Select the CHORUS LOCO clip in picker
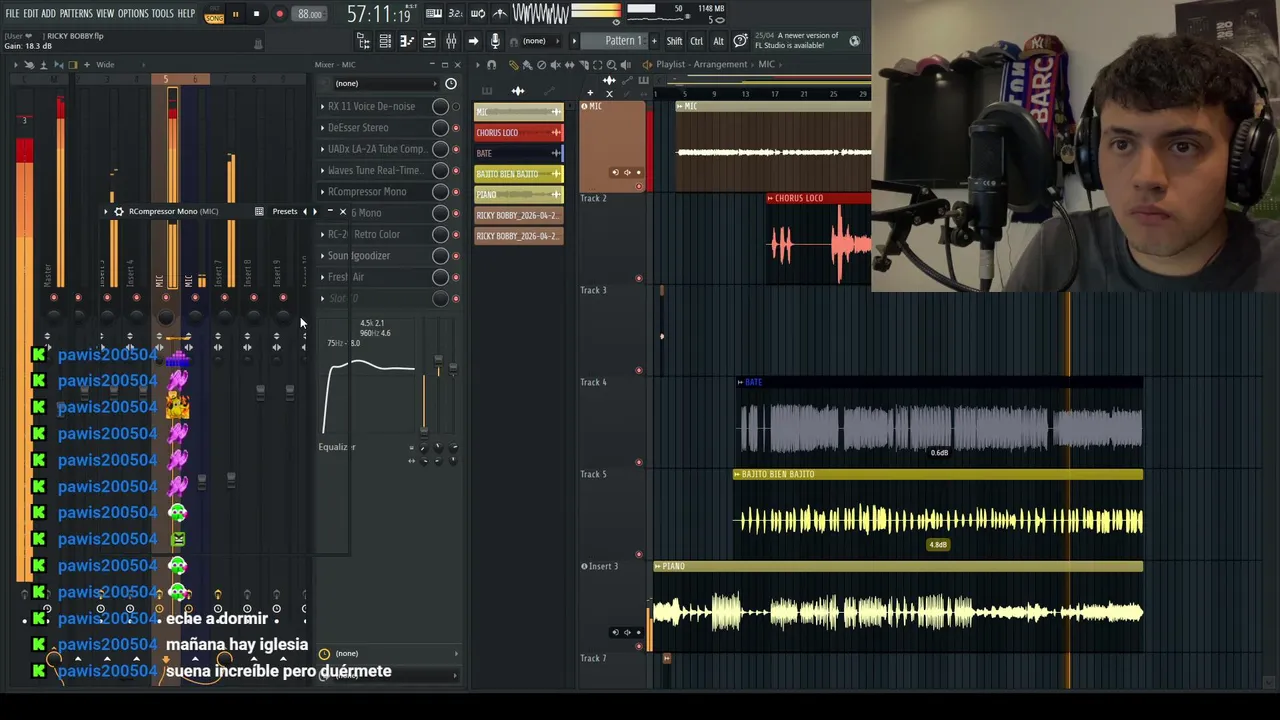Image resolution: width=1280 pixels, height=720 pixels. coord(518,132)
